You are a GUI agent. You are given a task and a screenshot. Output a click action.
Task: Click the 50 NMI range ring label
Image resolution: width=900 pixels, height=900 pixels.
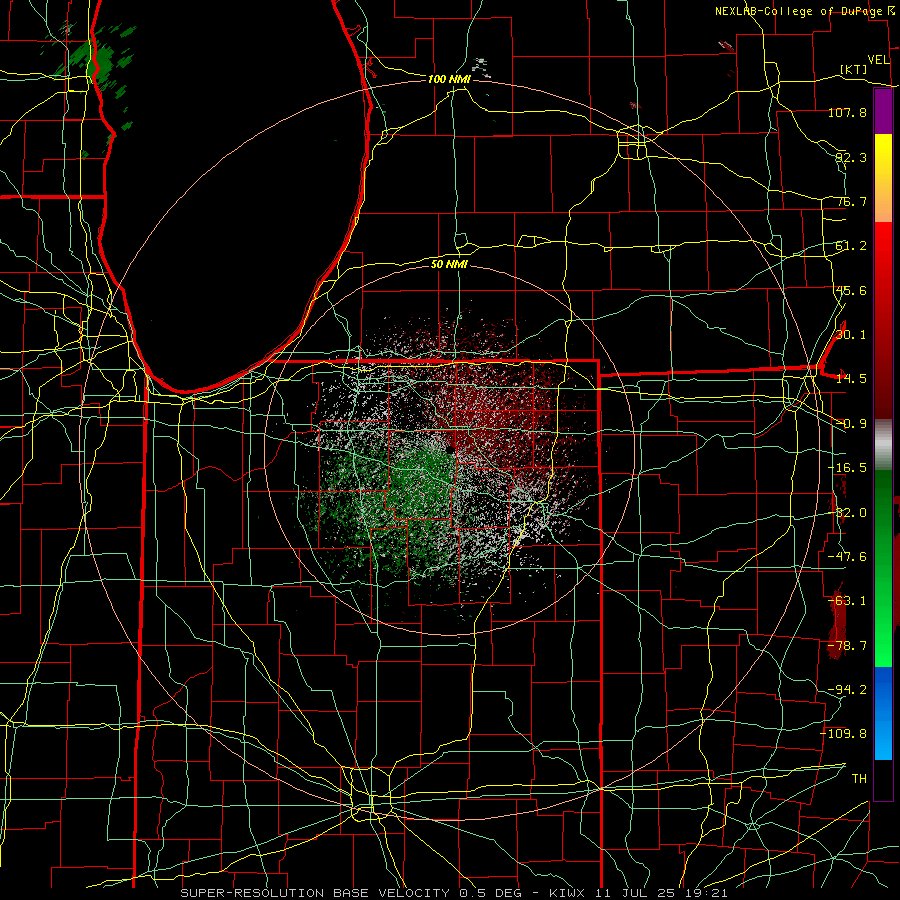pos(449,264)
